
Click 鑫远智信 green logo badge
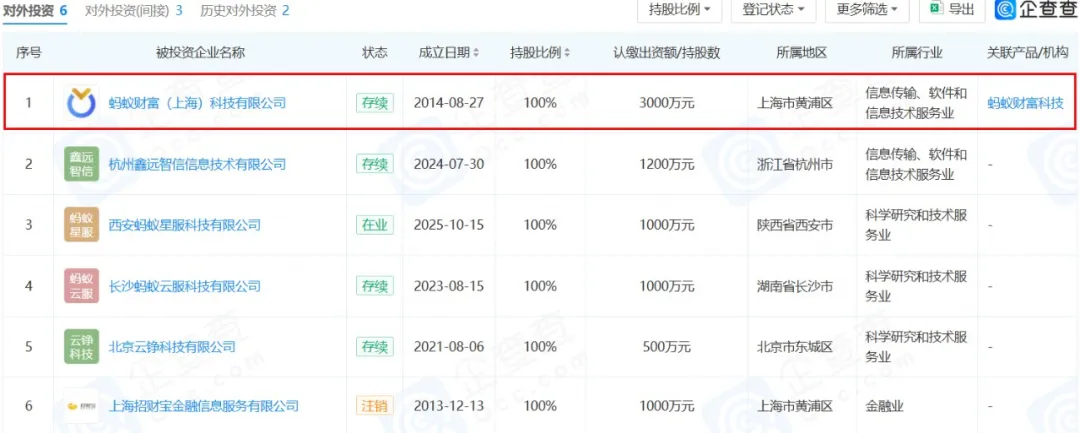pyautogui.click(x=81, y=164)
